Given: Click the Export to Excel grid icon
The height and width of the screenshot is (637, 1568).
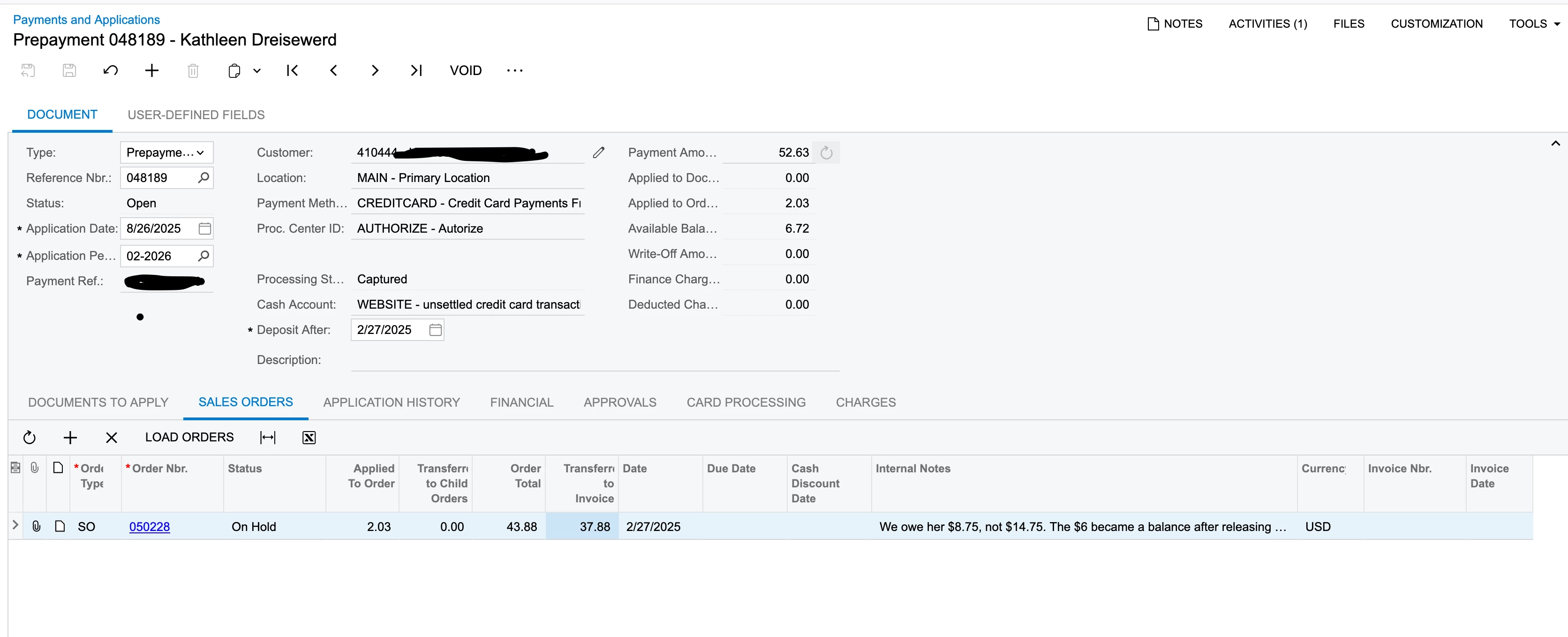Looking at the screenshot, I should point(309,437).
